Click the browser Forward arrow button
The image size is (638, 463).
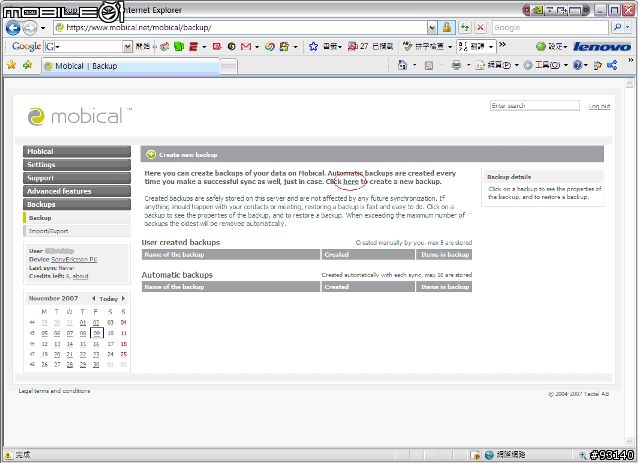pos(29,28)
